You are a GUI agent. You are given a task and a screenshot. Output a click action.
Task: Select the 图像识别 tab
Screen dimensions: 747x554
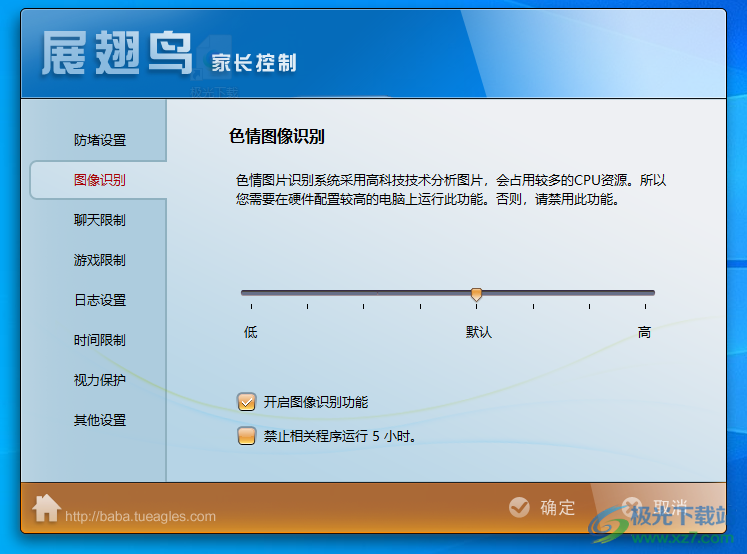(100, 180)
